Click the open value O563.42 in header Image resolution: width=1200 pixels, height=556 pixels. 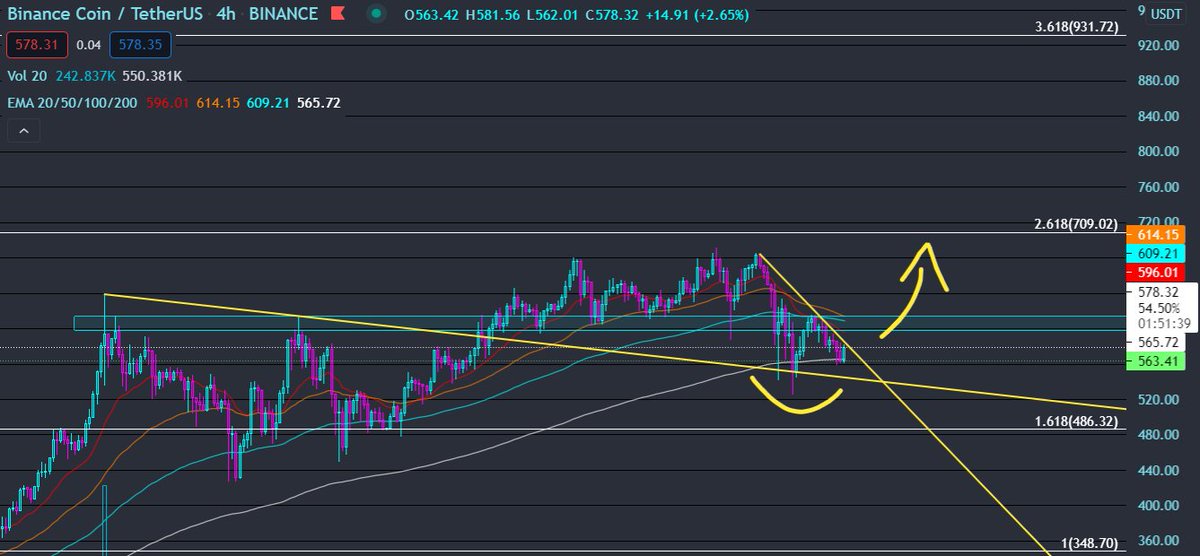[x=430, y=15]
